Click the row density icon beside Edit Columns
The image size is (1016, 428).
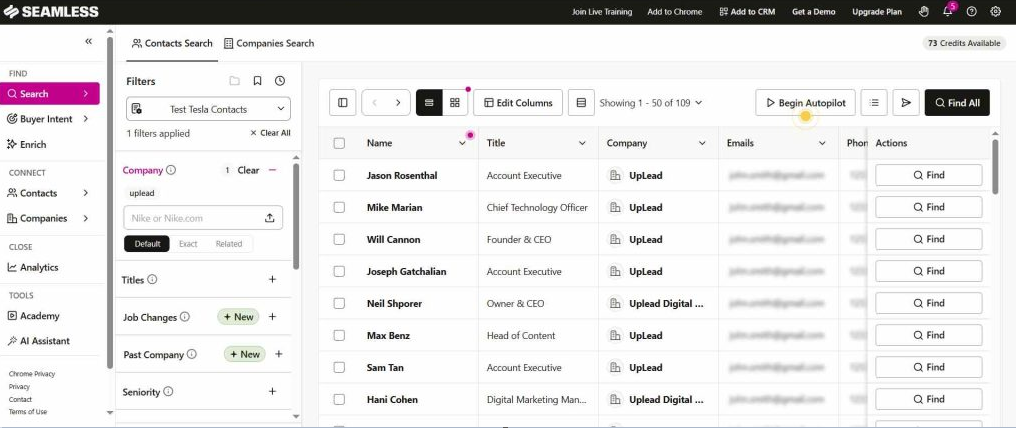[x=581, y=102]
